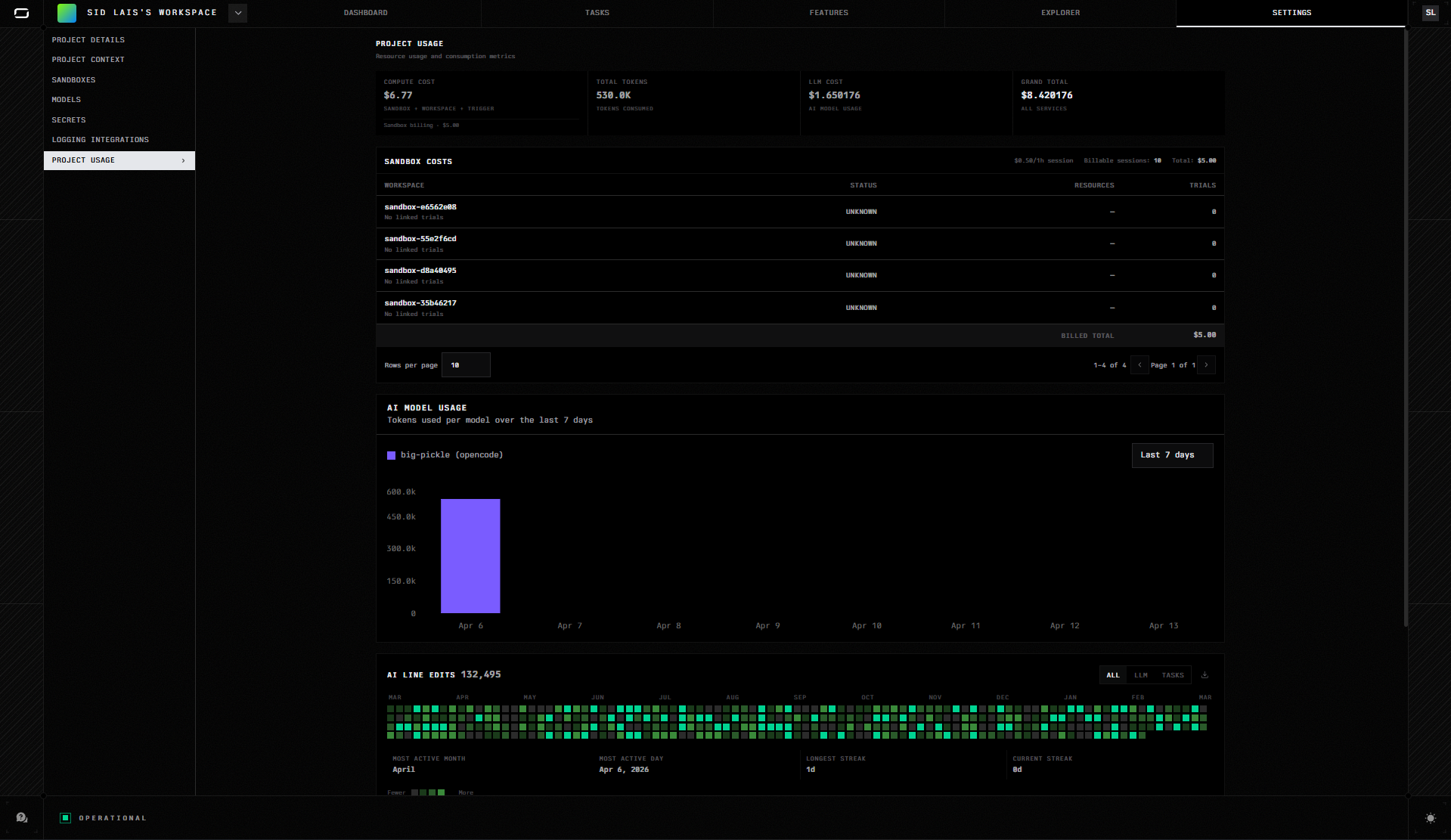The image size is (1451, 840).
Task: Toggle light/dark theme sun icon
Action: (x=1430, y=818)
